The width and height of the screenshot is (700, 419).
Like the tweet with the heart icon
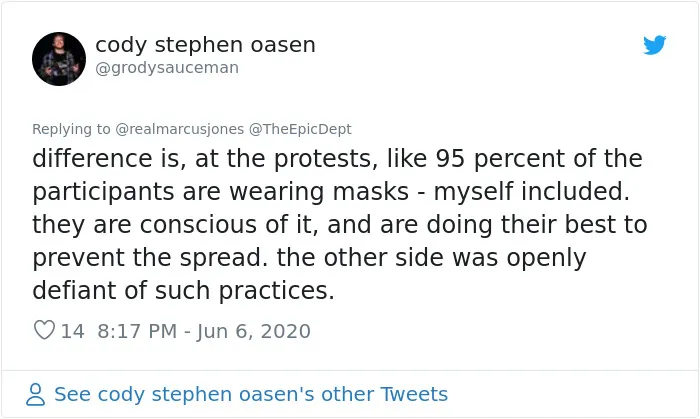pyautogui.click(x=44, y=330)
